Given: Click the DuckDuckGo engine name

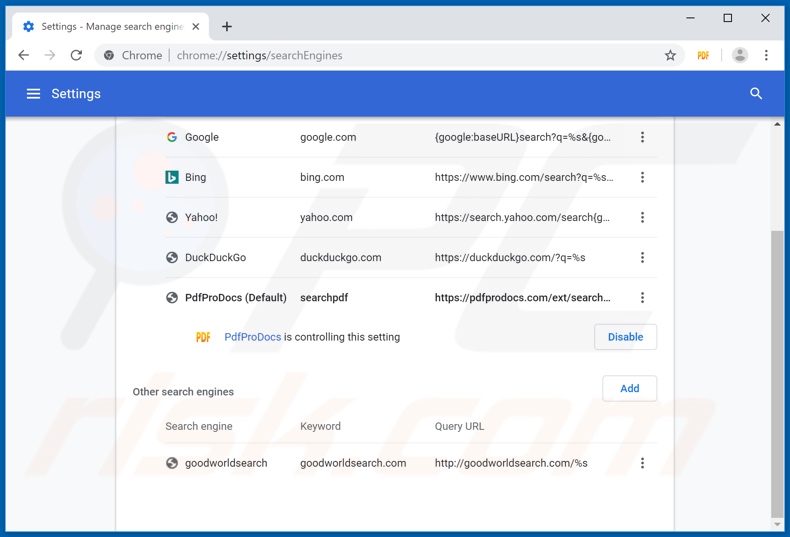Looking at the screenshot, I should 216,257.
